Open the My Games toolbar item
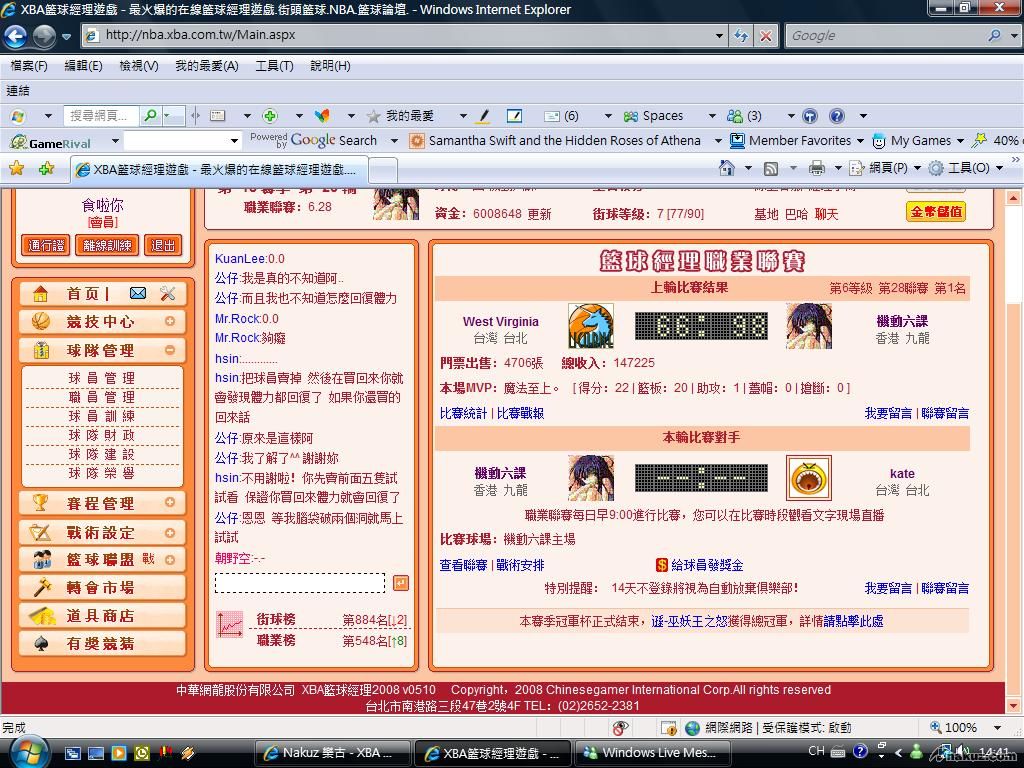 tap(912, 140)
